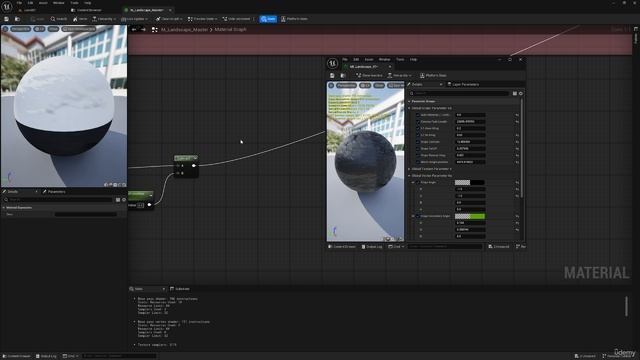This screenshot has height=360, width=640.
Task: Toggle the Slope Falloff parameter checkbox
Action: click(x=418, y=149)
